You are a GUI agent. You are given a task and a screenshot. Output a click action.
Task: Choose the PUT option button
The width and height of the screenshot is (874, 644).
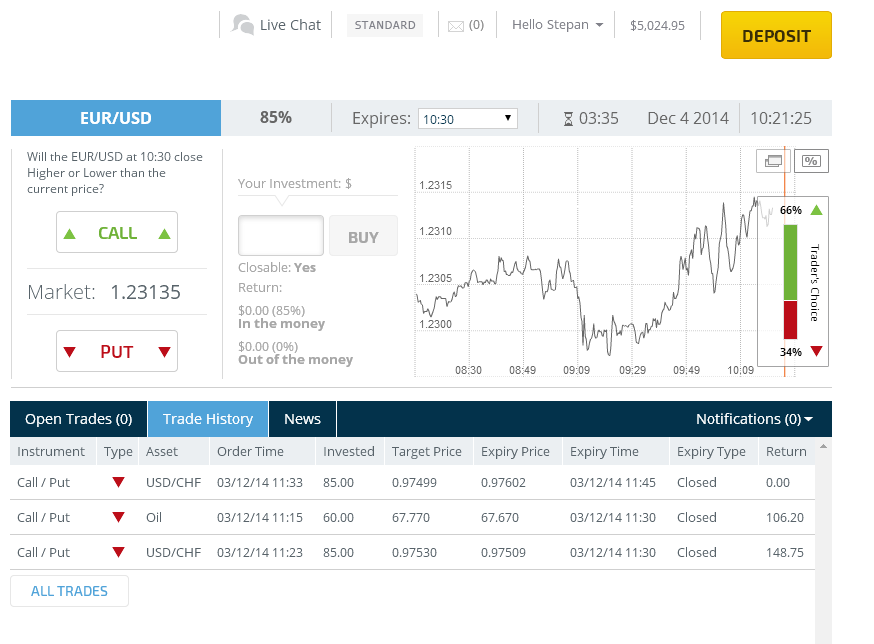[x=117, y=352]
